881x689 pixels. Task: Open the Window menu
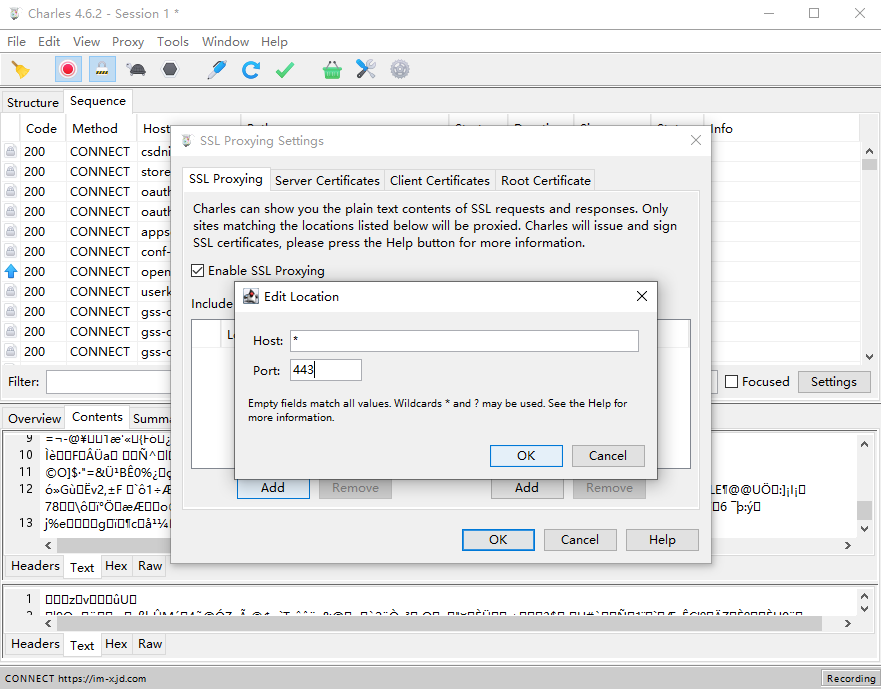[x=225, y=42]
